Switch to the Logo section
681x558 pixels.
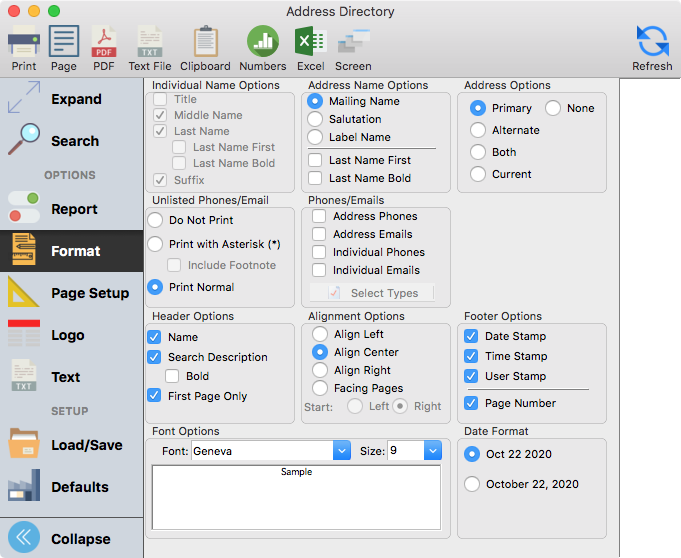(x=71, y=335)
